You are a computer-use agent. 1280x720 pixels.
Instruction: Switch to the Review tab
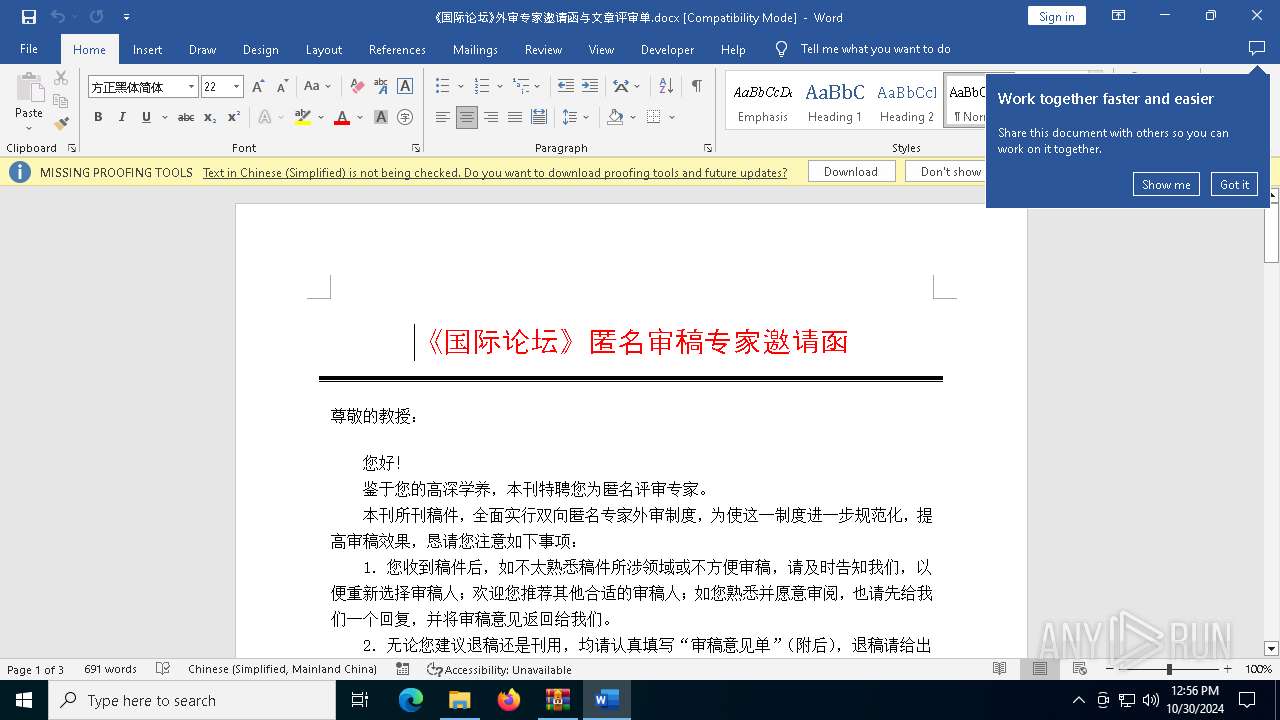(544, 49)
